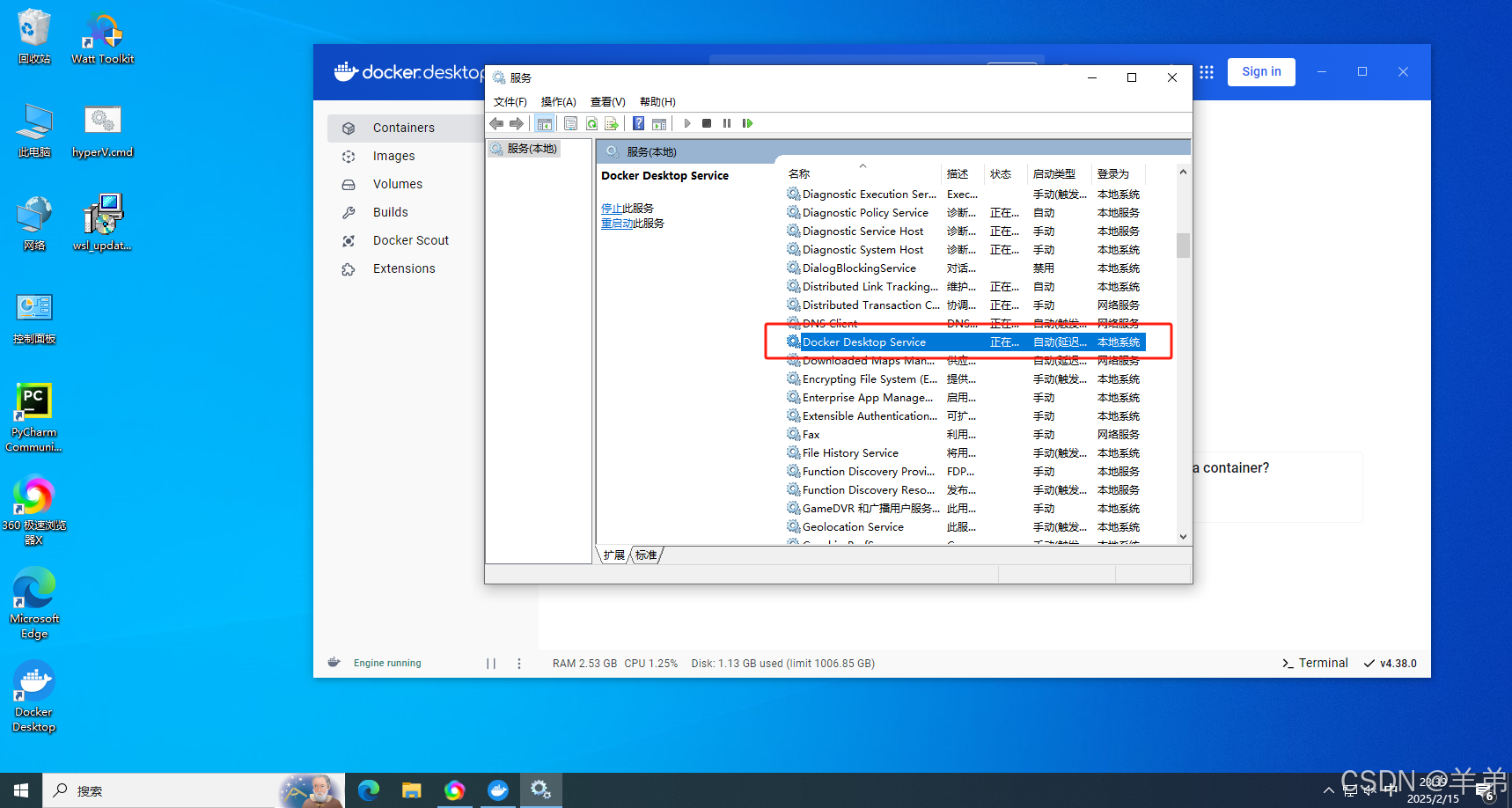Click the Forward arrow in Services toolbar
1512x808 pixels.
517,123
